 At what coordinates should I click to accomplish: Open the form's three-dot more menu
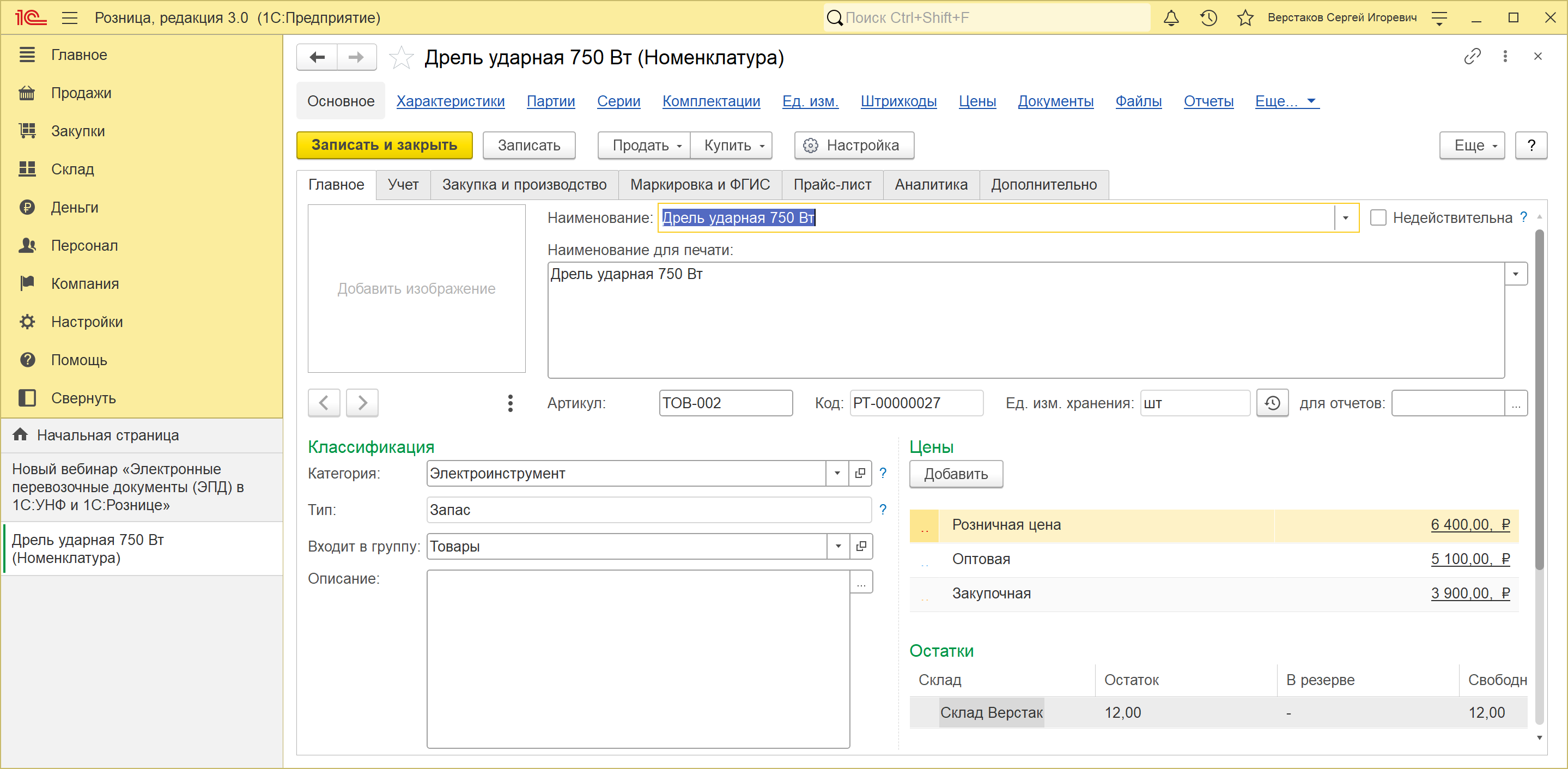(1505, 57)
